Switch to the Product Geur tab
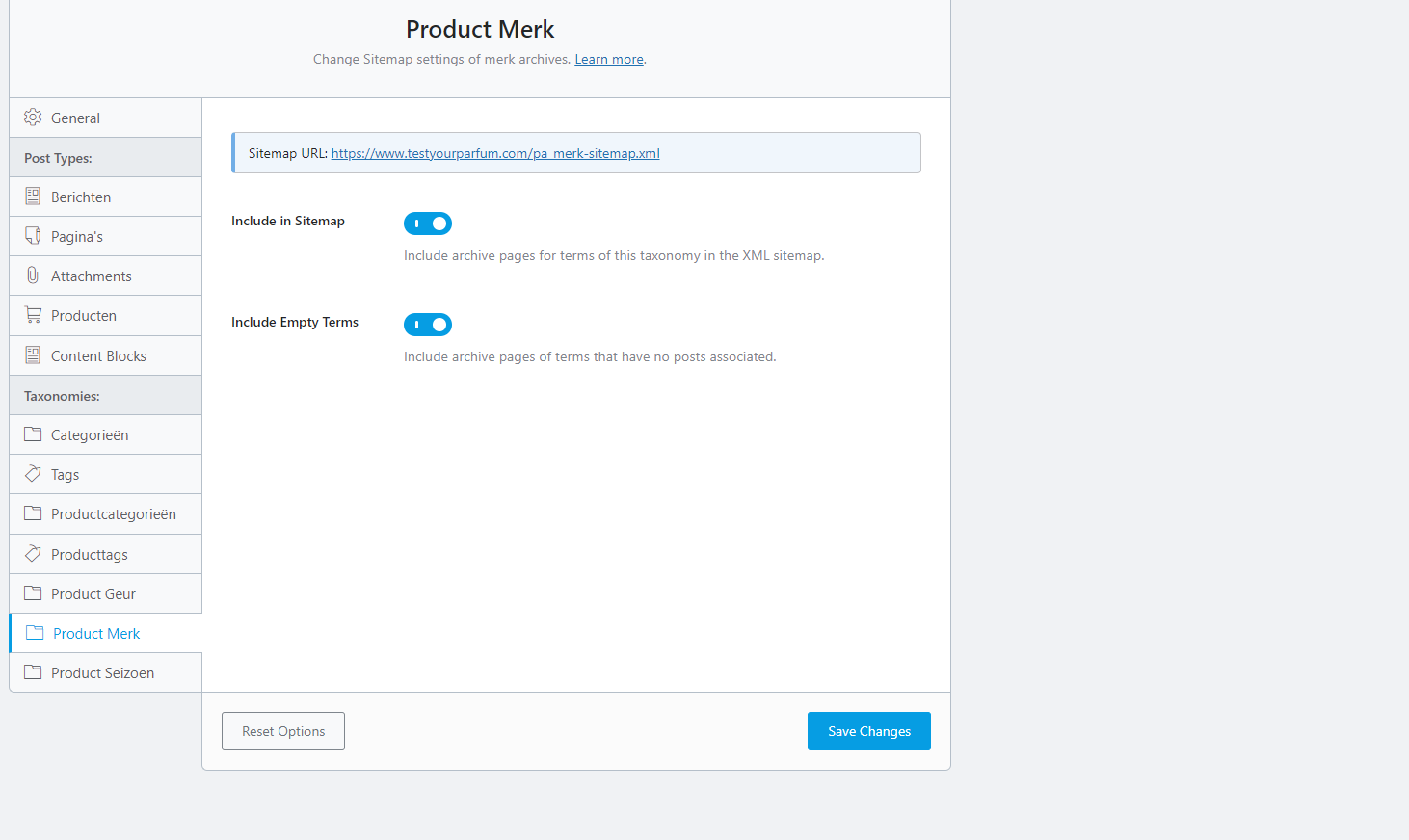1409x840 pixels. (93, 594)
